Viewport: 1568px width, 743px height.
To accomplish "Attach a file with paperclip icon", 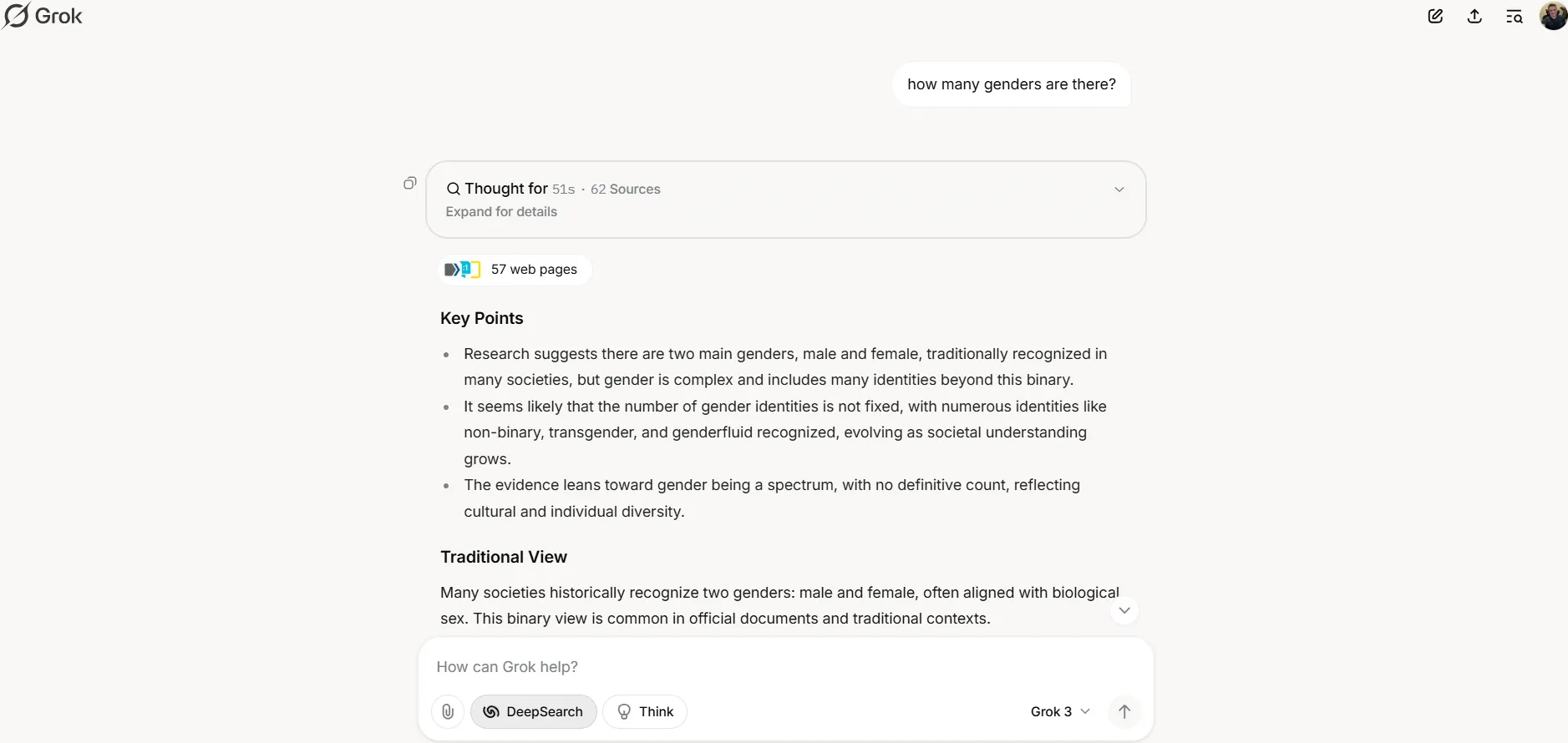I will pyautogui.click(x=448, y=711).
